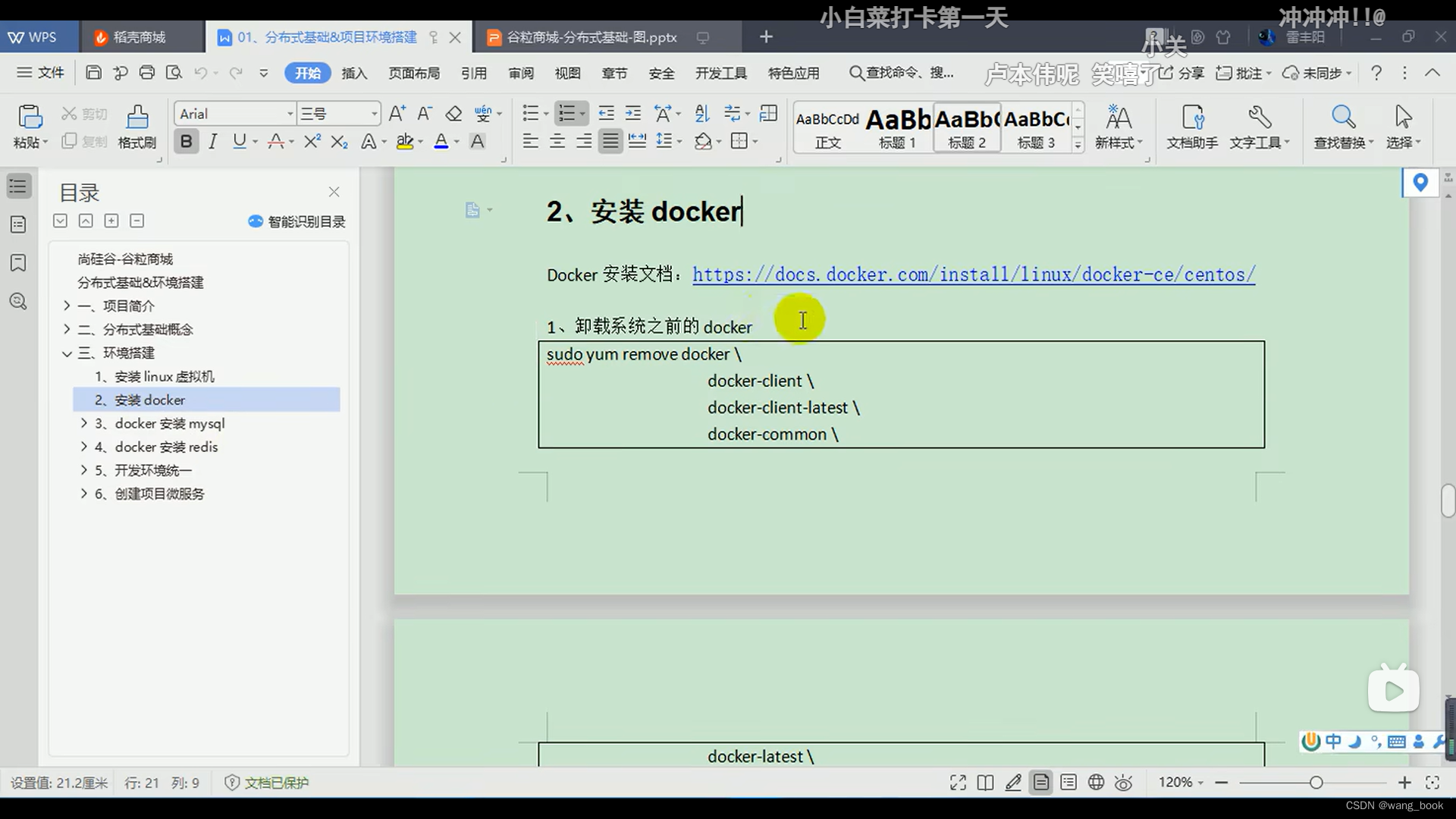Click the bookmark icon in left sidebar
1456x819 pixels.
click(x=18, y=263)
